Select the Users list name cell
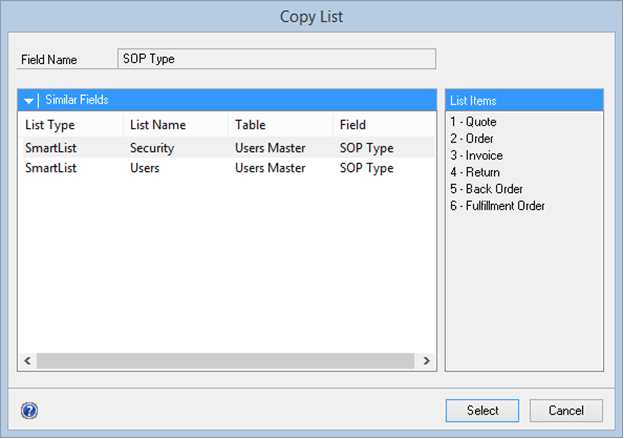 point(145,168)
